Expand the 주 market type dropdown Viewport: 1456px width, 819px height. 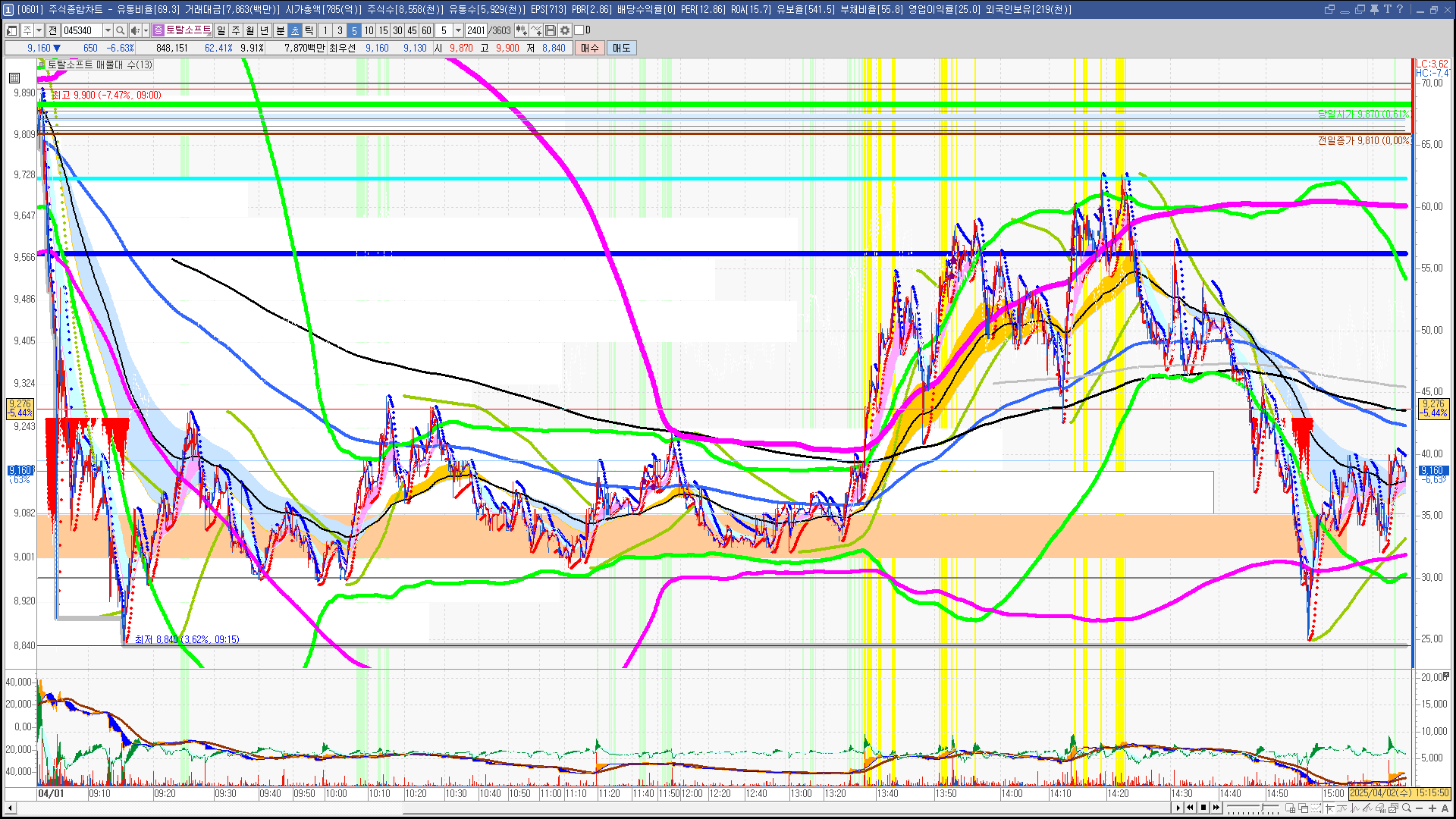[39, 30]
